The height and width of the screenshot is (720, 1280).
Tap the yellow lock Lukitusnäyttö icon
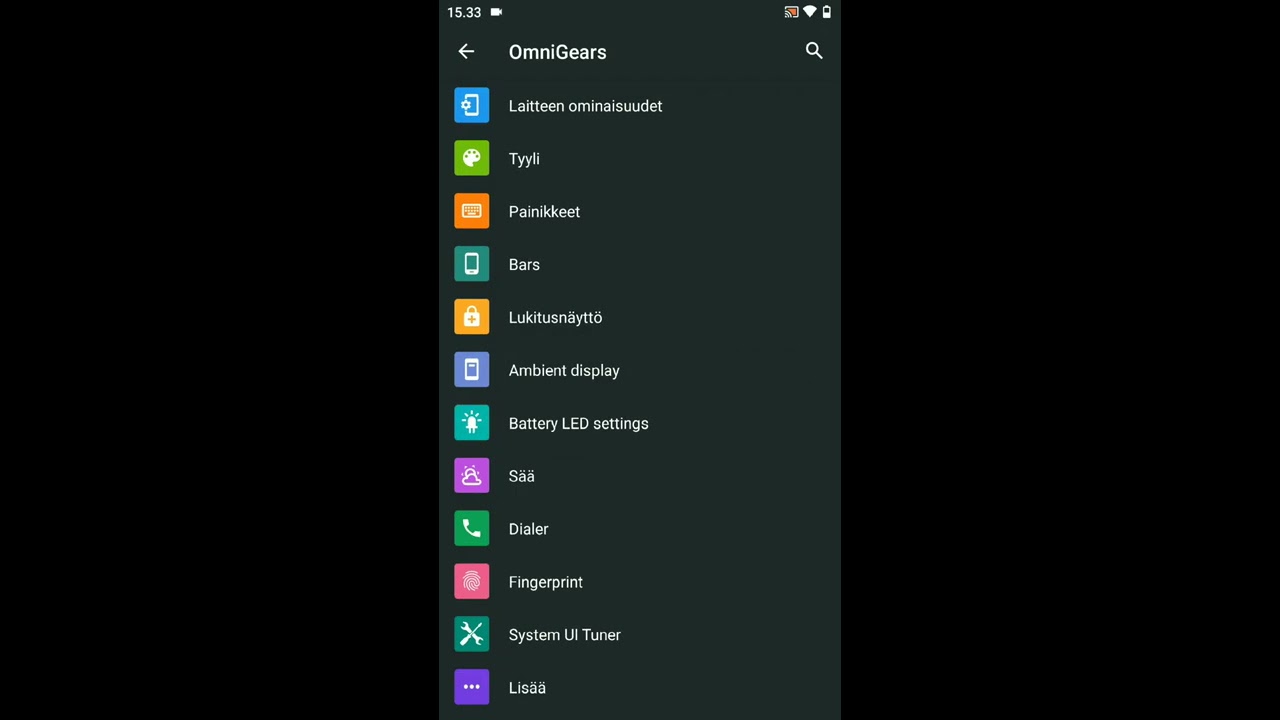tap(472, 317)
